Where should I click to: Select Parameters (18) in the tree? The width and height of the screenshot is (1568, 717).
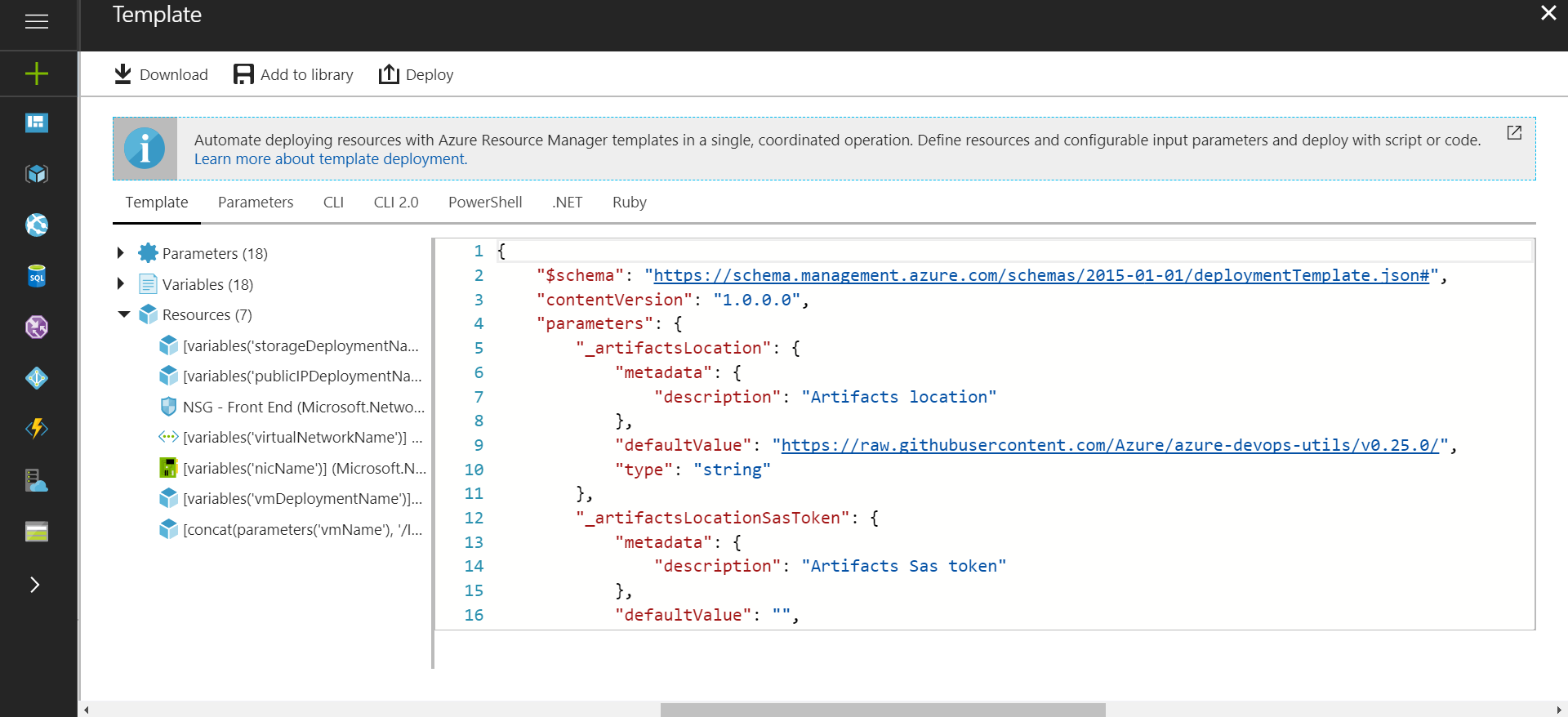(215, 254)
